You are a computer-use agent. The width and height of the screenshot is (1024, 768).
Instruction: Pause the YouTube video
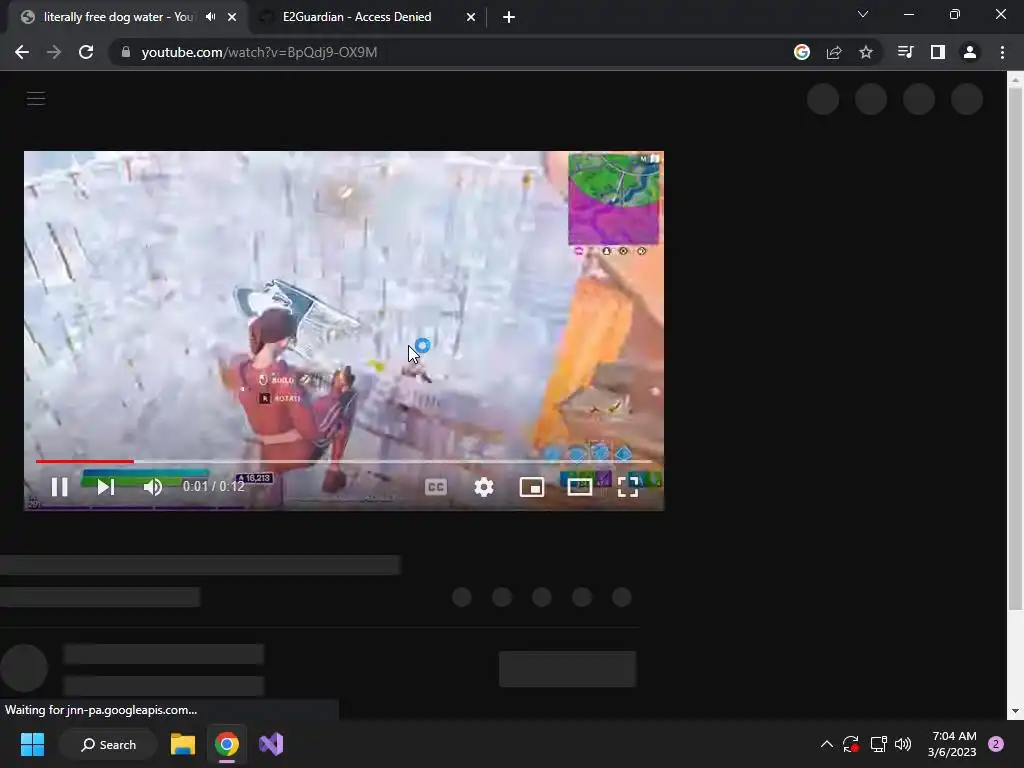tap(59, 487)
